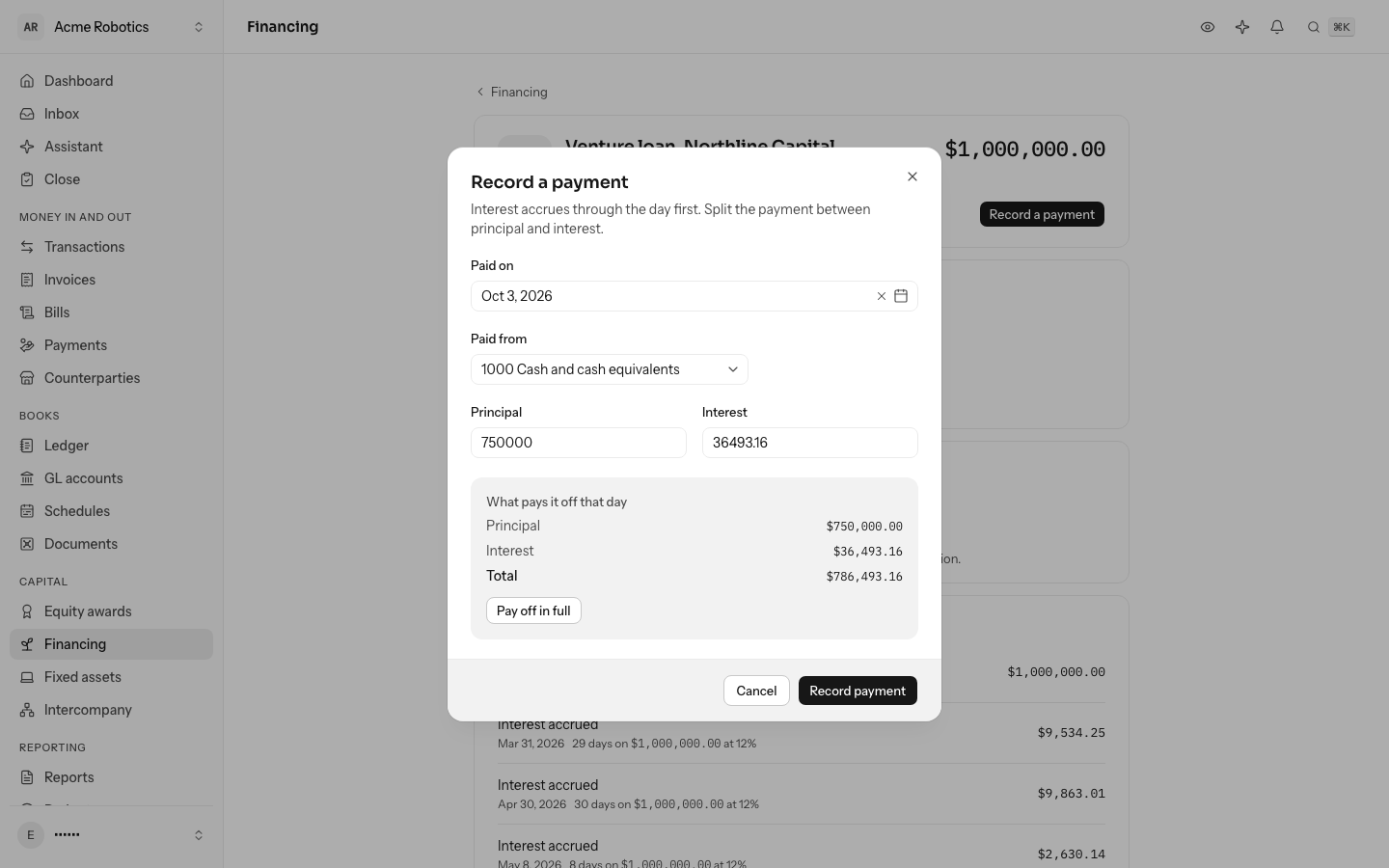Close the Record a payment dialog

(x=912, y=176)
